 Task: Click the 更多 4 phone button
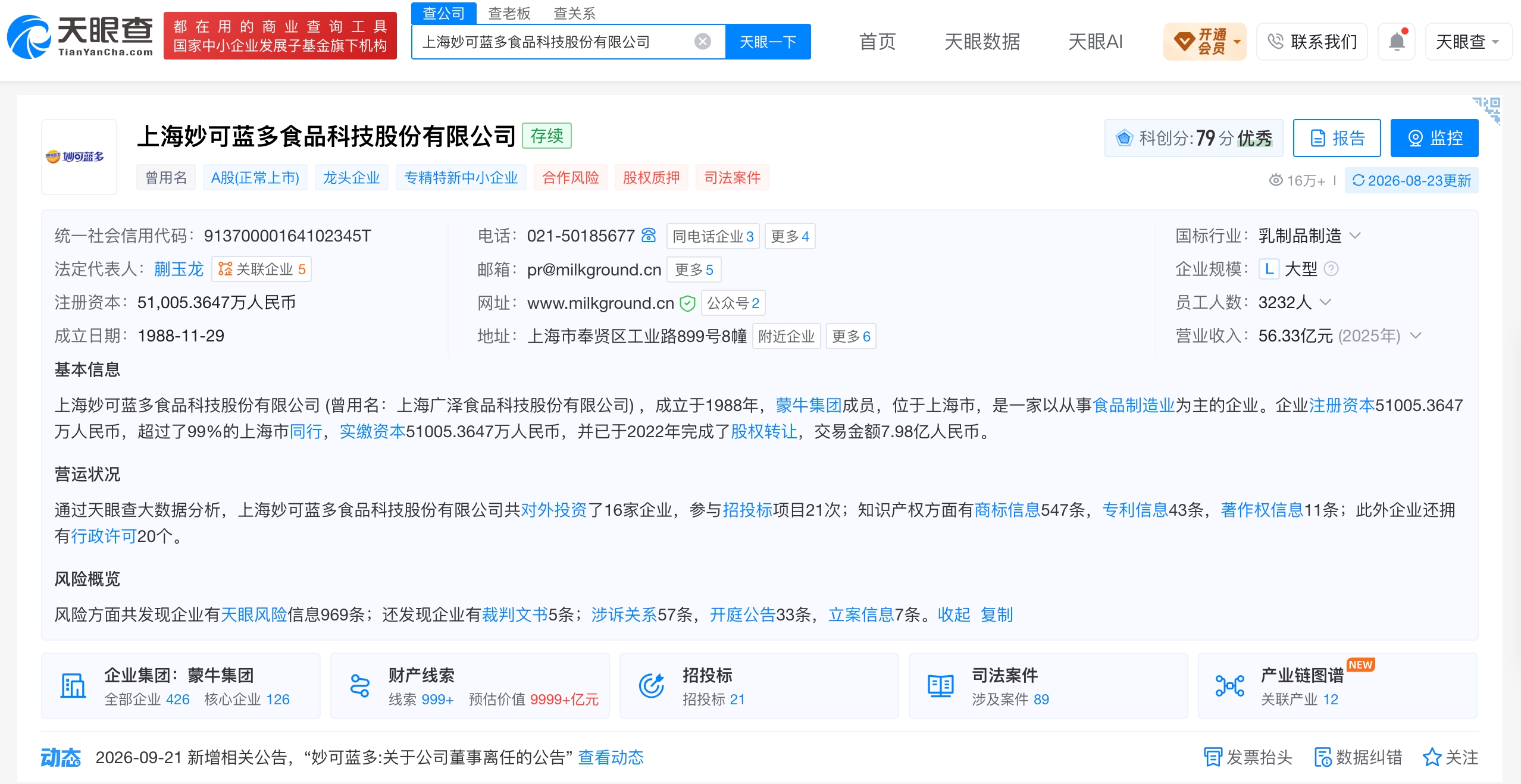point(790,236)
